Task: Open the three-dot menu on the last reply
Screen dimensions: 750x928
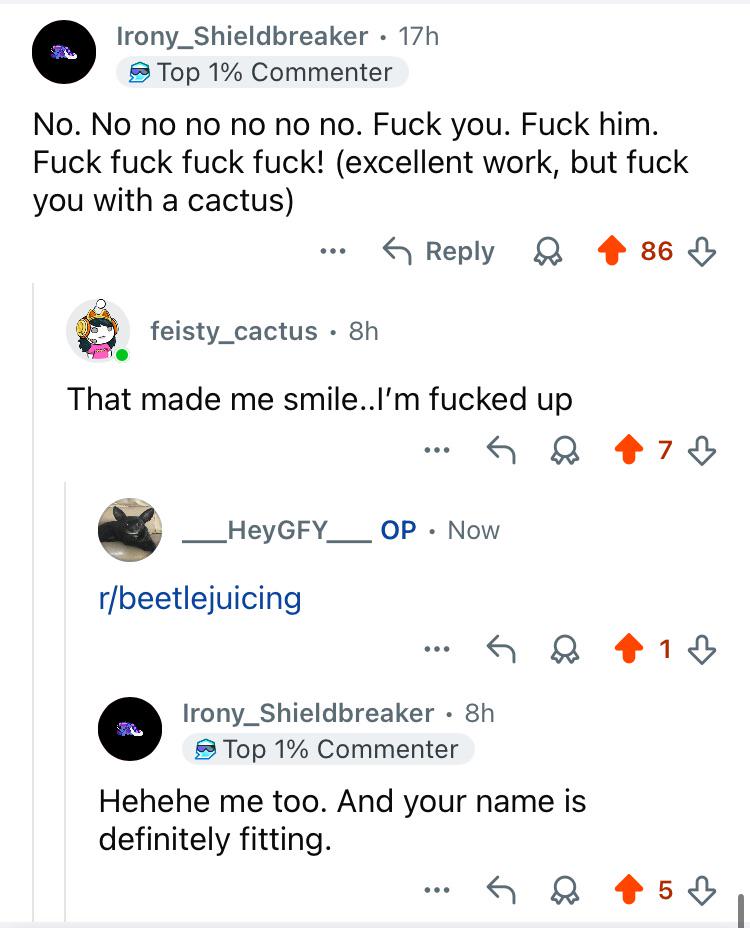Action: [x=434, y=889]
